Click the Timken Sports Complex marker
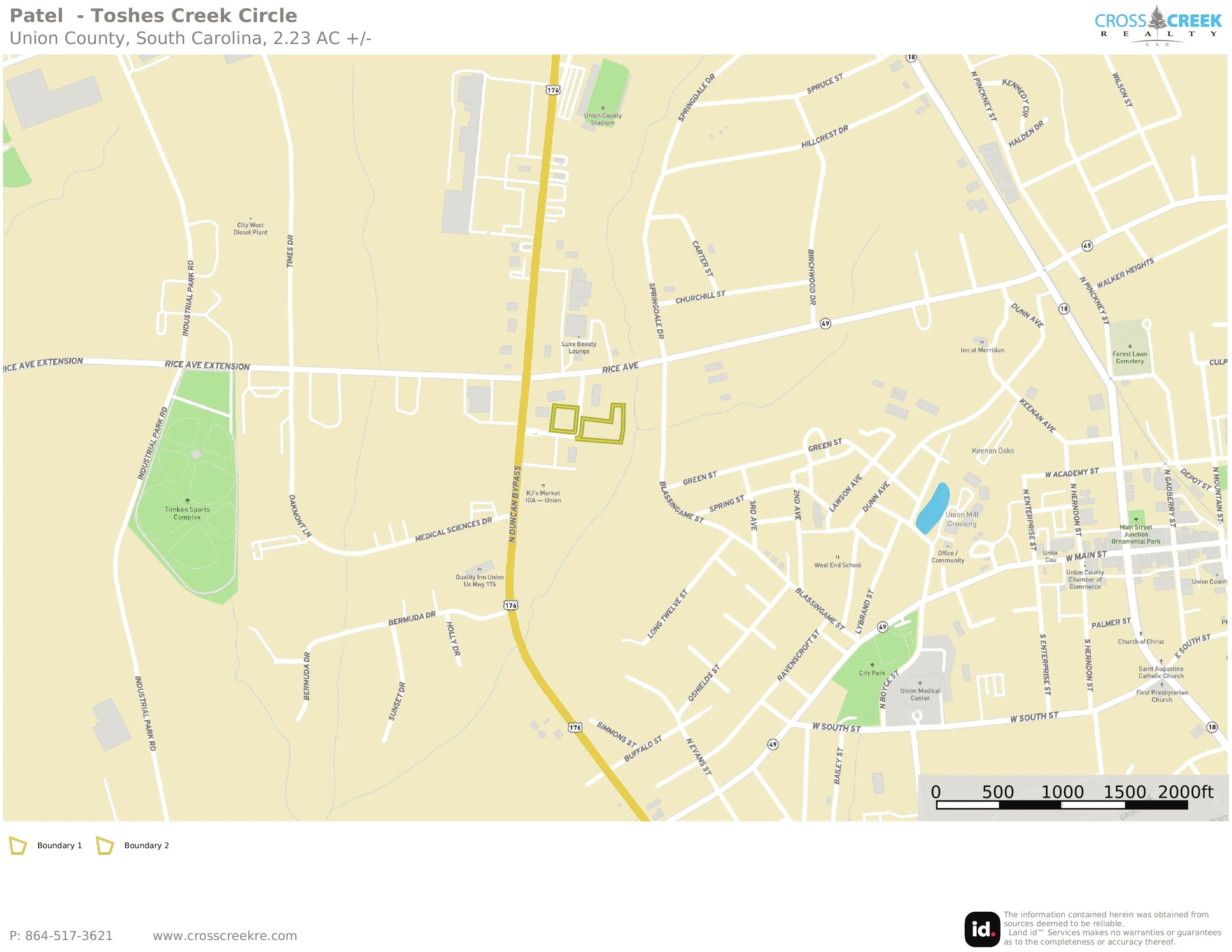The width and height of the screenshot is (1232, 952). click(x=187, y=500)
